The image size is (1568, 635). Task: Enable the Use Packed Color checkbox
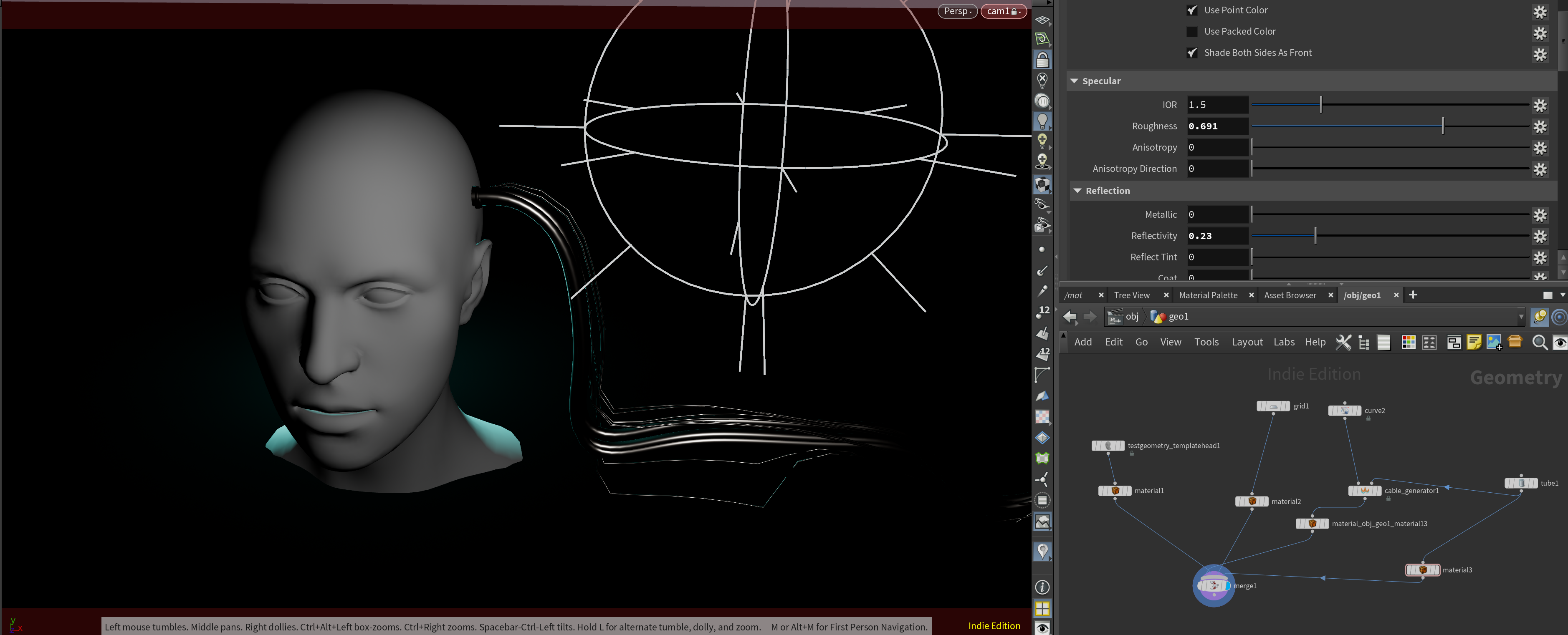[x=1192, y=32]
